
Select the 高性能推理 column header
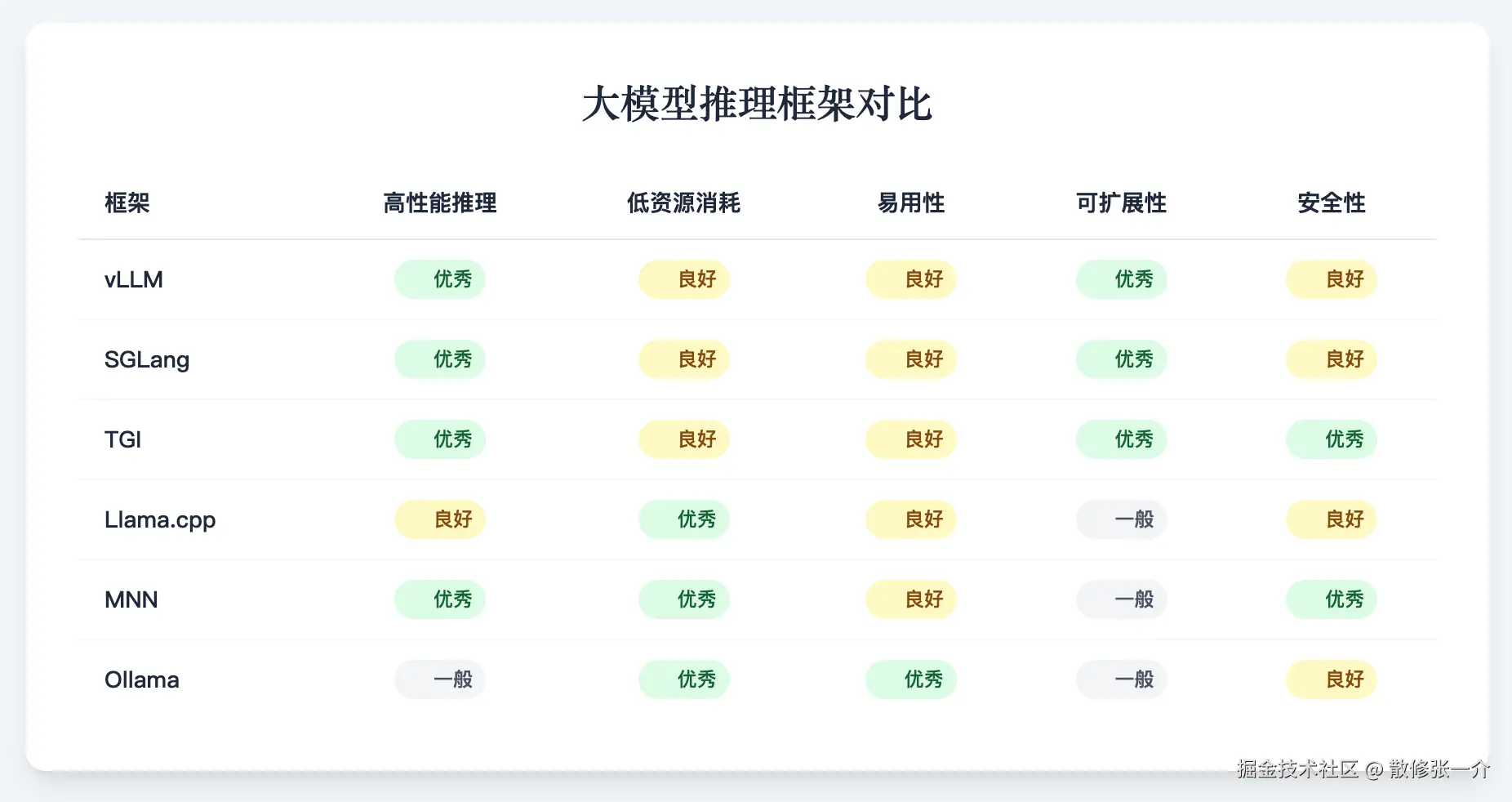(x=440, y=203)
